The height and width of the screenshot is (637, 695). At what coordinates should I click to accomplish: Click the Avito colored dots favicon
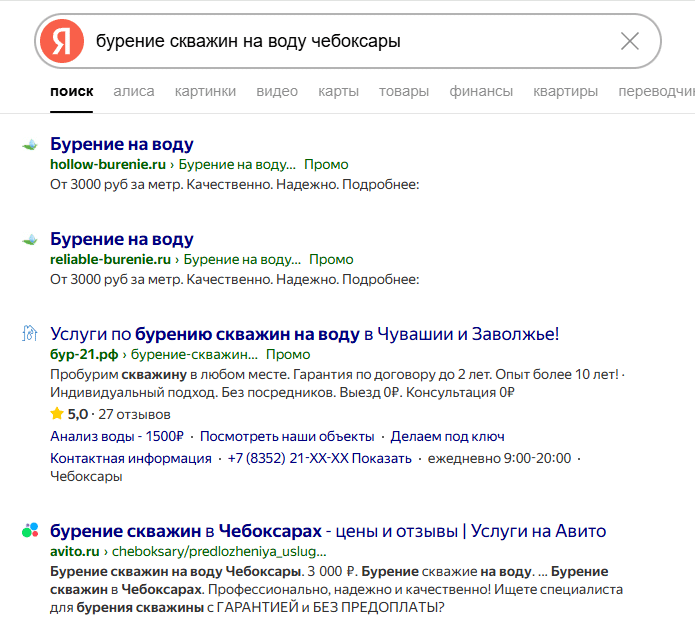[30, 531]
